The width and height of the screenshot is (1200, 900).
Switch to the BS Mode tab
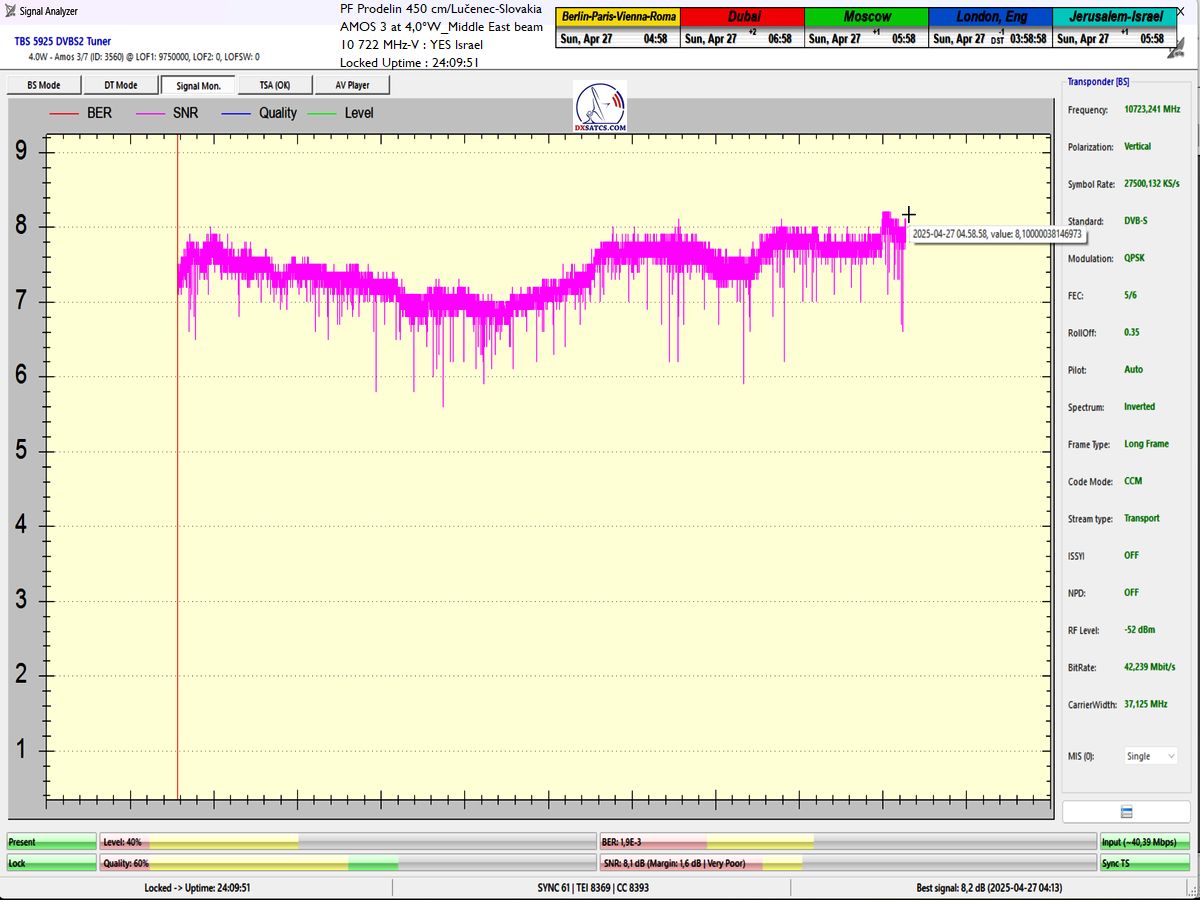pyautogui.click(x=43, y=86)
